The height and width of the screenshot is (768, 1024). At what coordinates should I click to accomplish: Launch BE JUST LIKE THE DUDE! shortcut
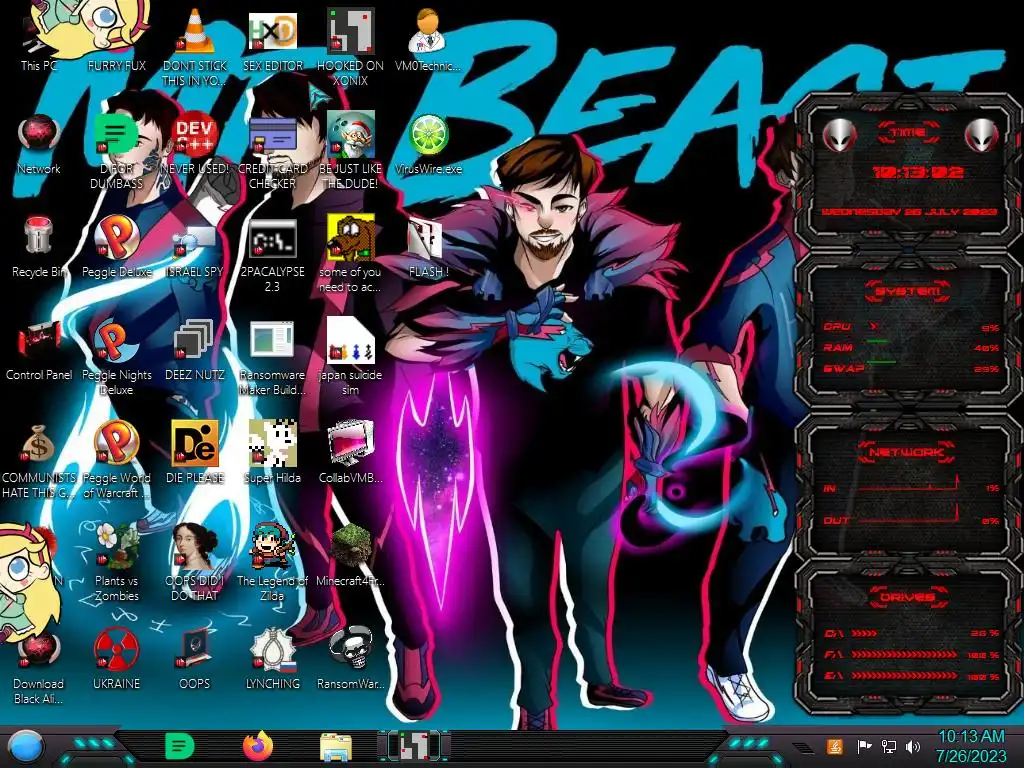tap(350, 152)
